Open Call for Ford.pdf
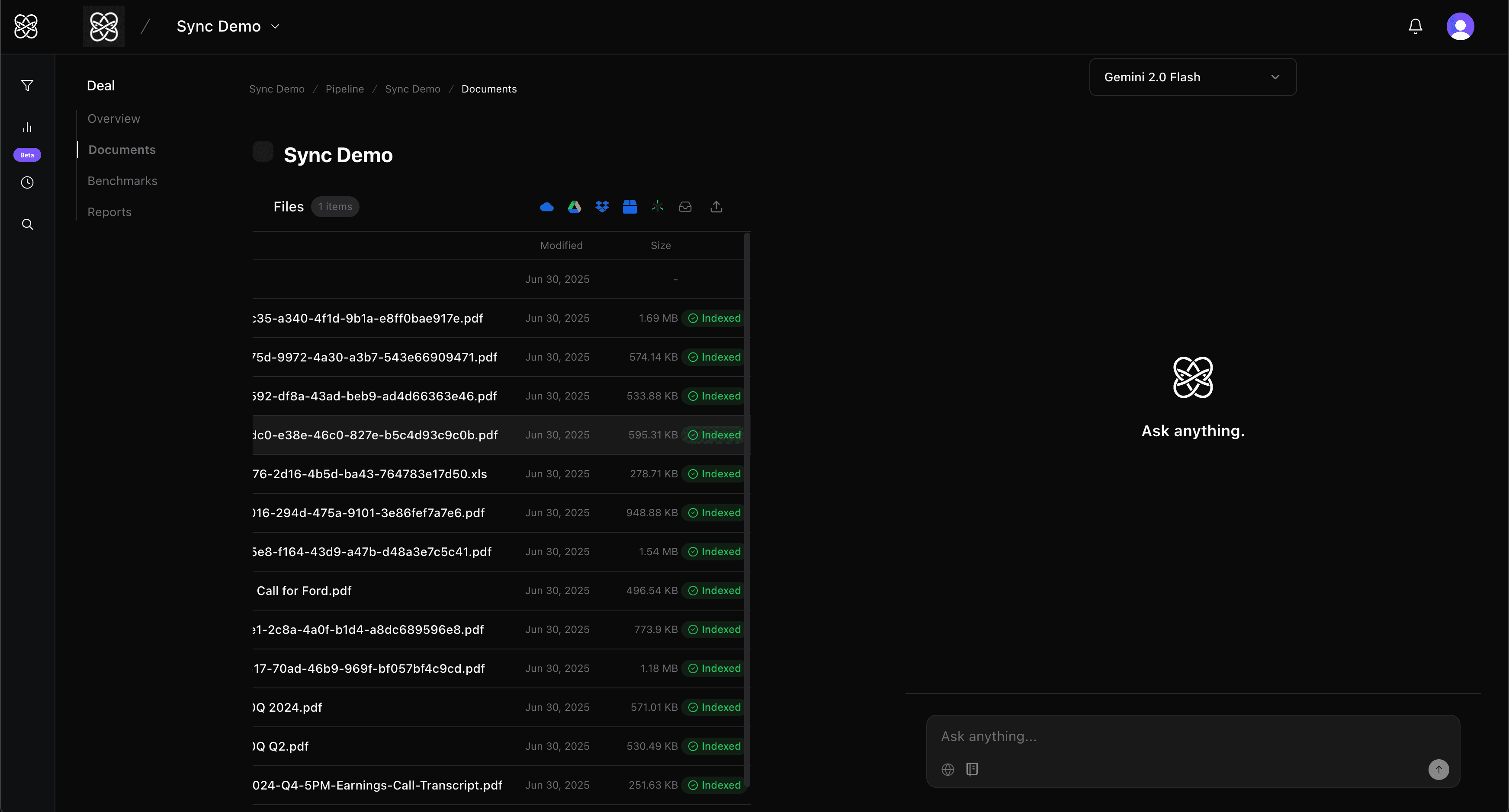 pos(304,591)
